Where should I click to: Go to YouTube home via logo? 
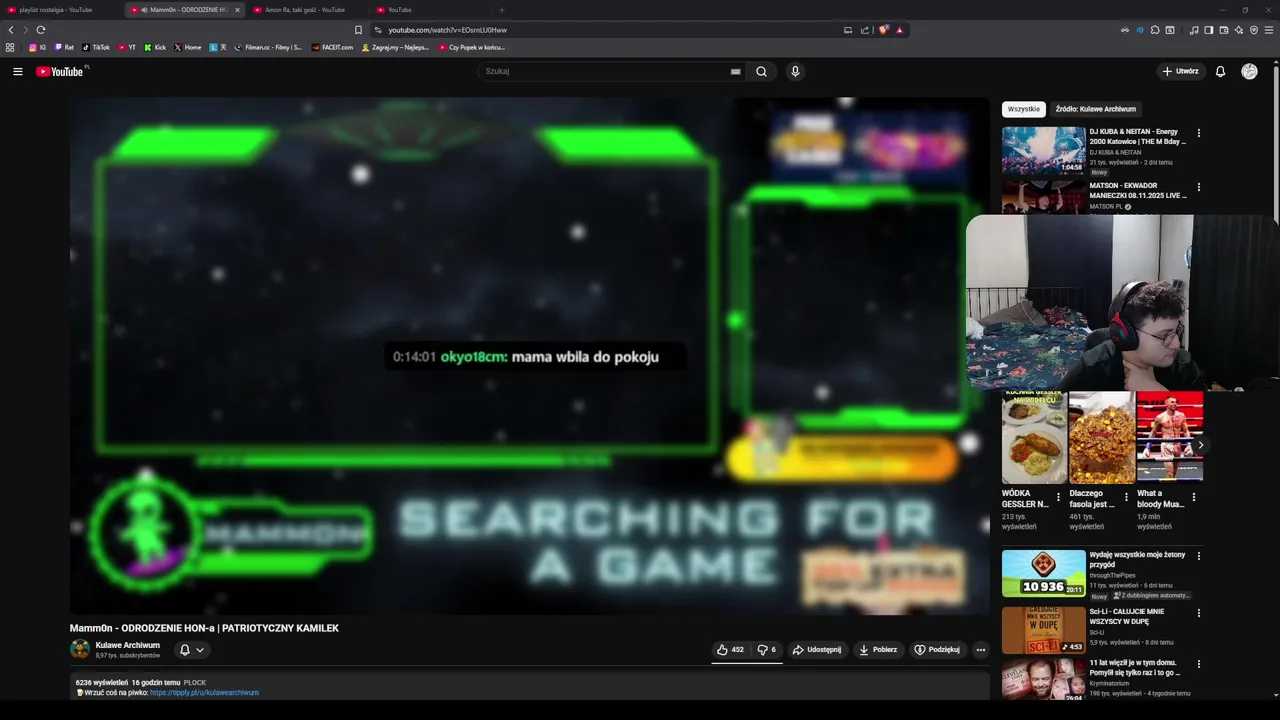pyautogui.click(x=61, y=71)
